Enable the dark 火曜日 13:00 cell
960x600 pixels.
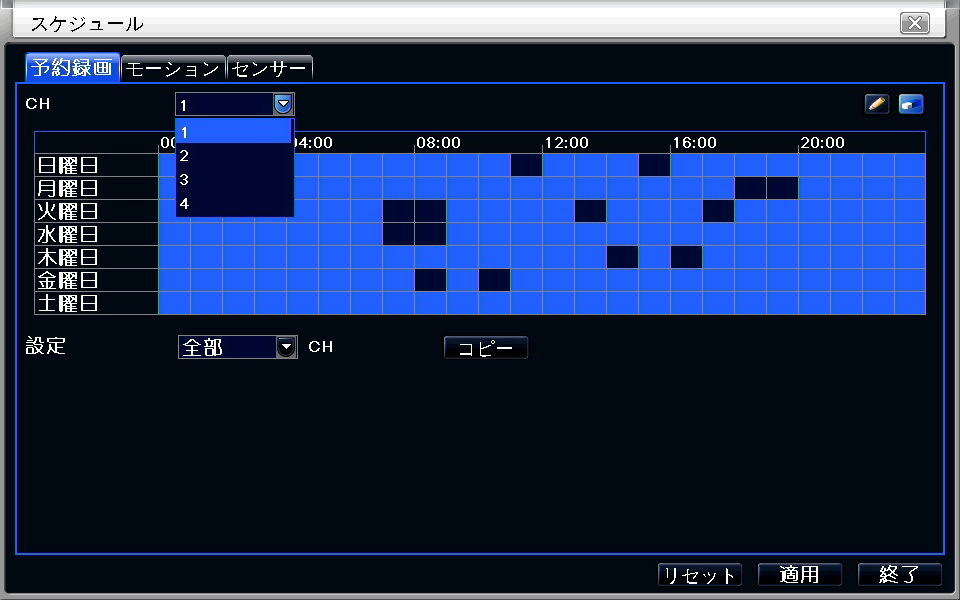[591, 211]
